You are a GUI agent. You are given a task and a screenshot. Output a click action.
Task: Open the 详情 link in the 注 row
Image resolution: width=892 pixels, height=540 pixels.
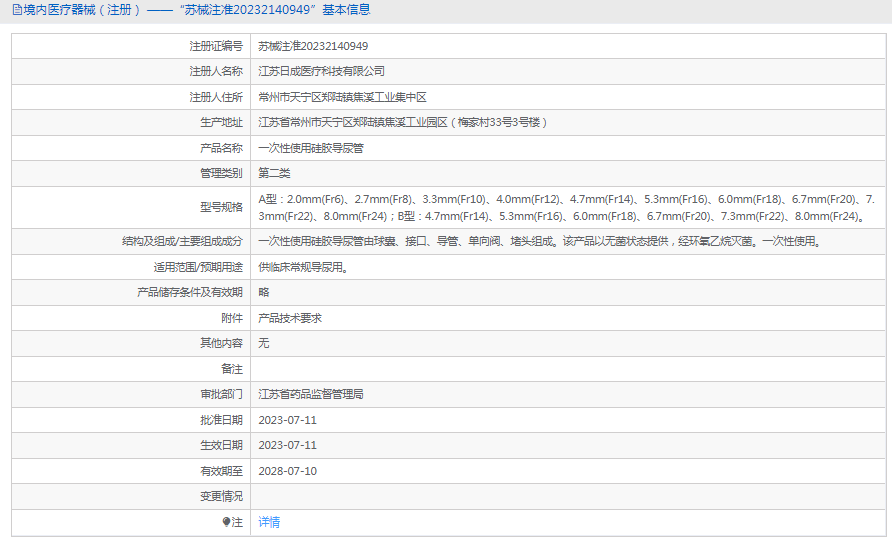pos(269,522)
